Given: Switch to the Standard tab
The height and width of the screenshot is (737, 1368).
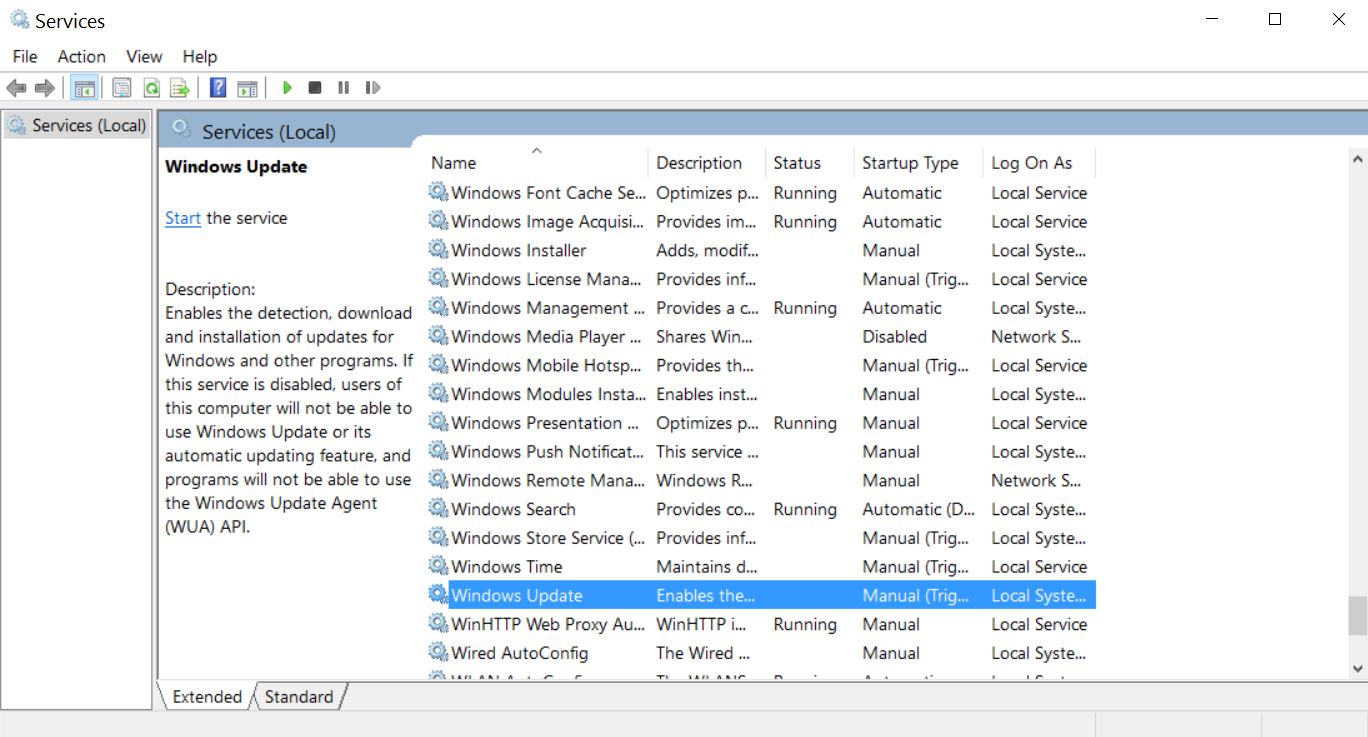Looking at the screenshot, I should [x=299, y=697].
